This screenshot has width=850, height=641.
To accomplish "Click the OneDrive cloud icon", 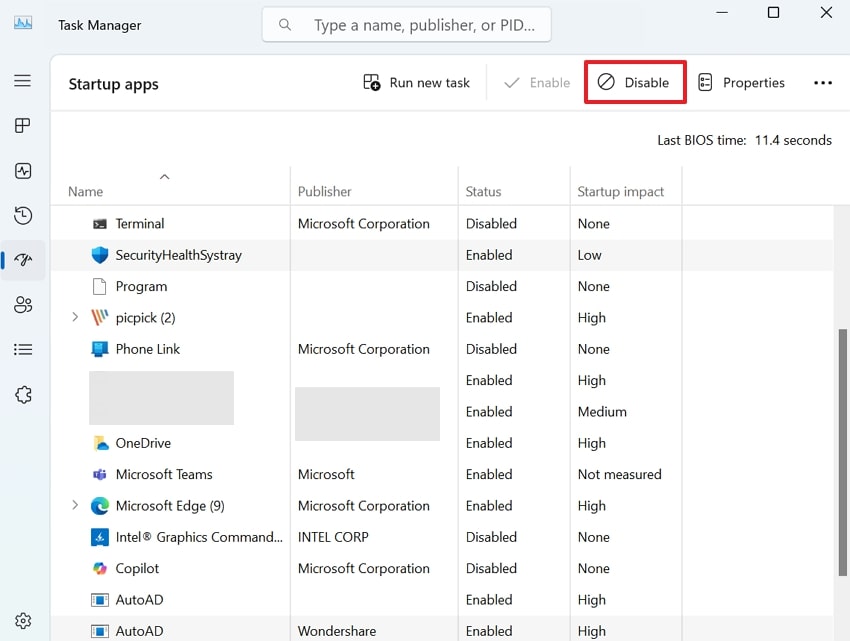I will [x=100, y=443].
